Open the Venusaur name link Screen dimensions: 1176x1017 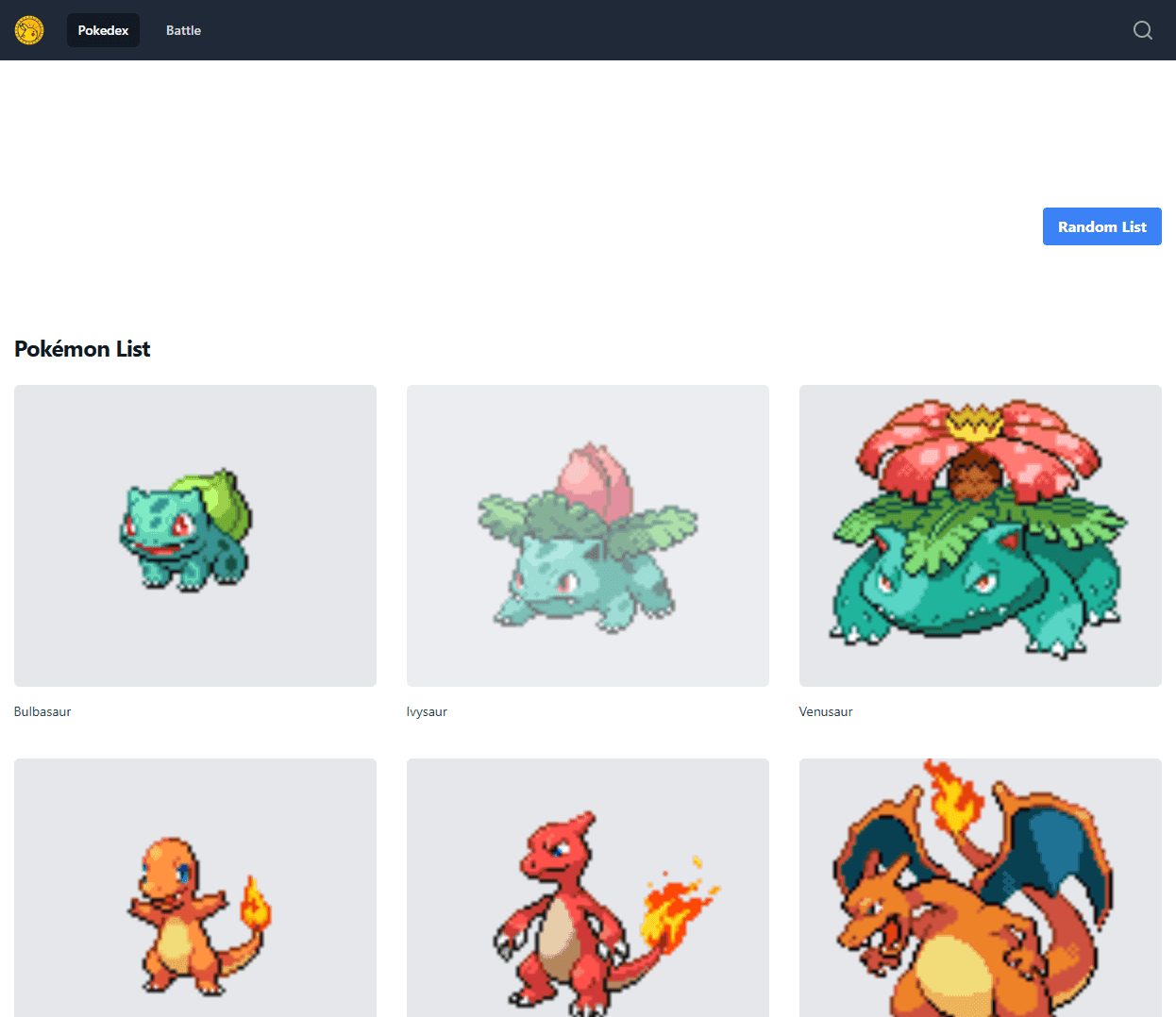click(x=825, y=711)
